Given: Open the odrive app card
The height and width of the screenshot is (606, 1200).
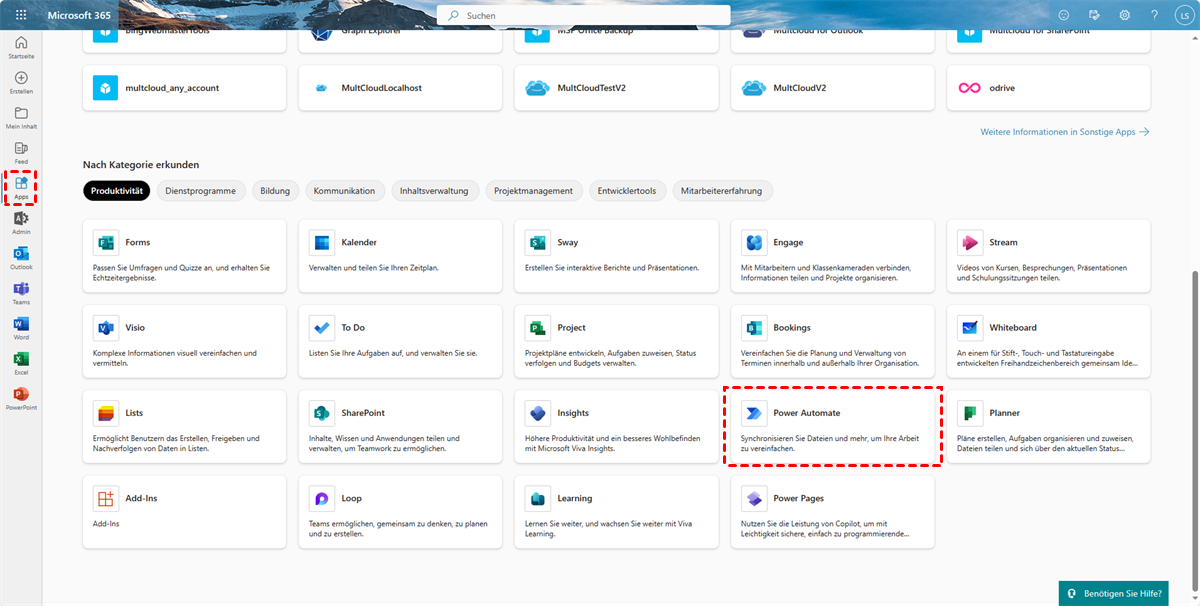Looking at the screenshot, I should click(1048, 88).
